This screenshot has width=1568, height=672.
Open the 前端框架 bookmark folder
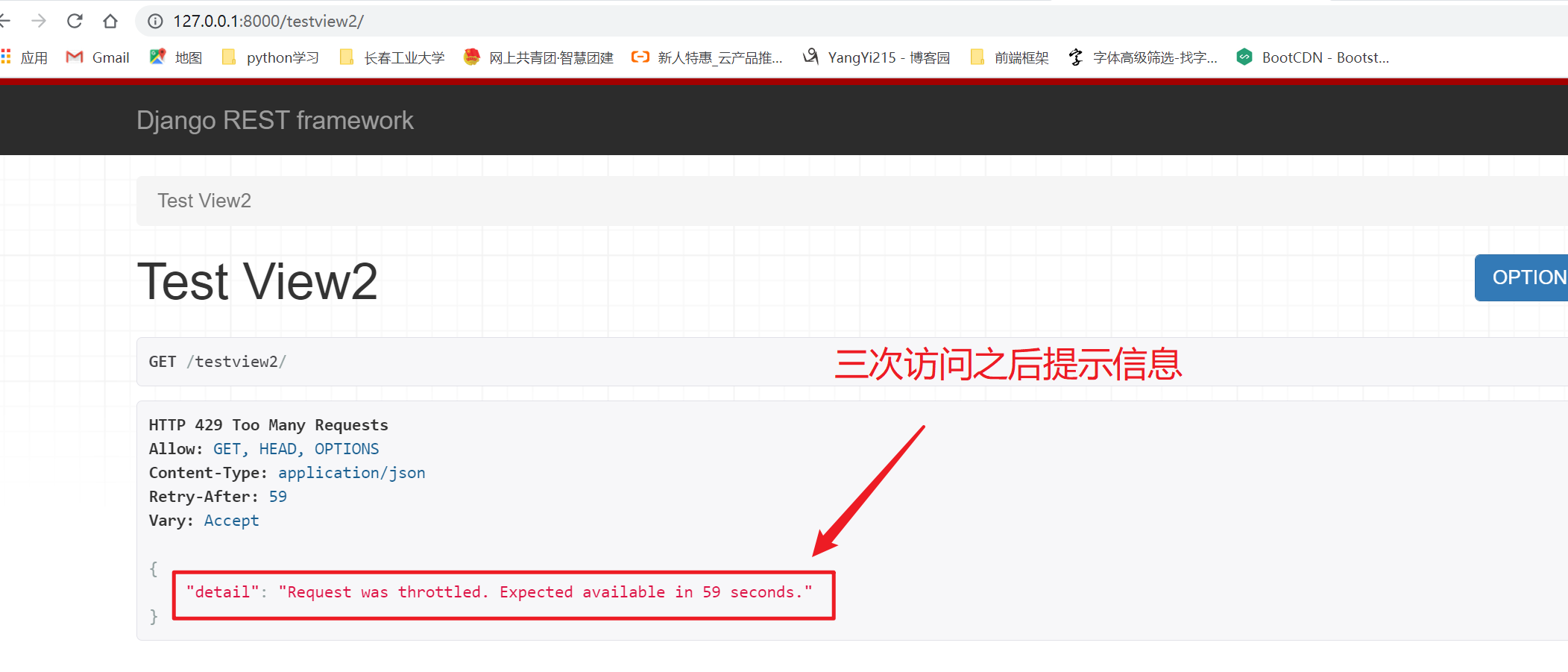[x=1010, y=57]
